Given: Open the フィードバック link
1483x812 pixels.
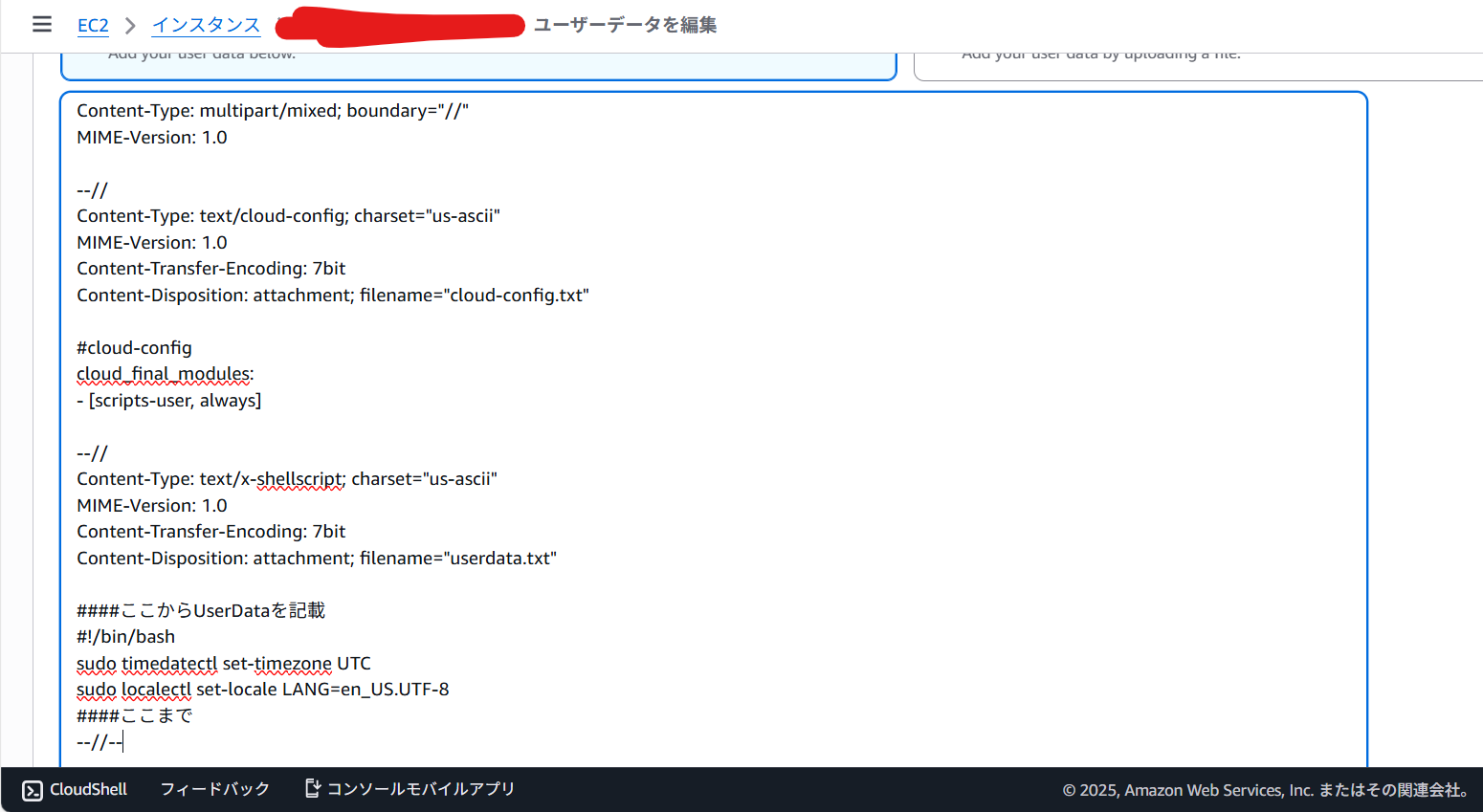Looking at the screenshot, I should click(x=214, y=789).
